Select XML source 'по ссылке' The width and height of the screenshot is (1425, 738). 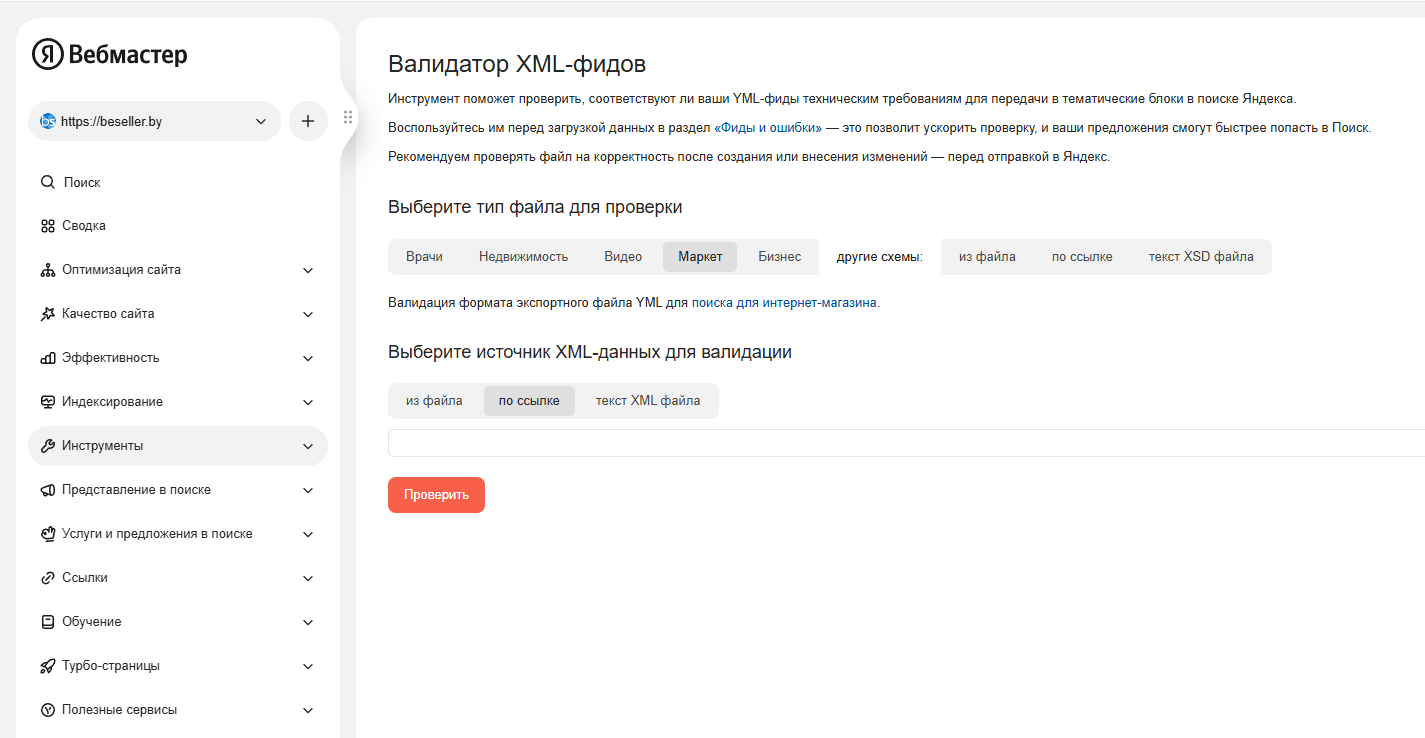click(x=529, y=401)
